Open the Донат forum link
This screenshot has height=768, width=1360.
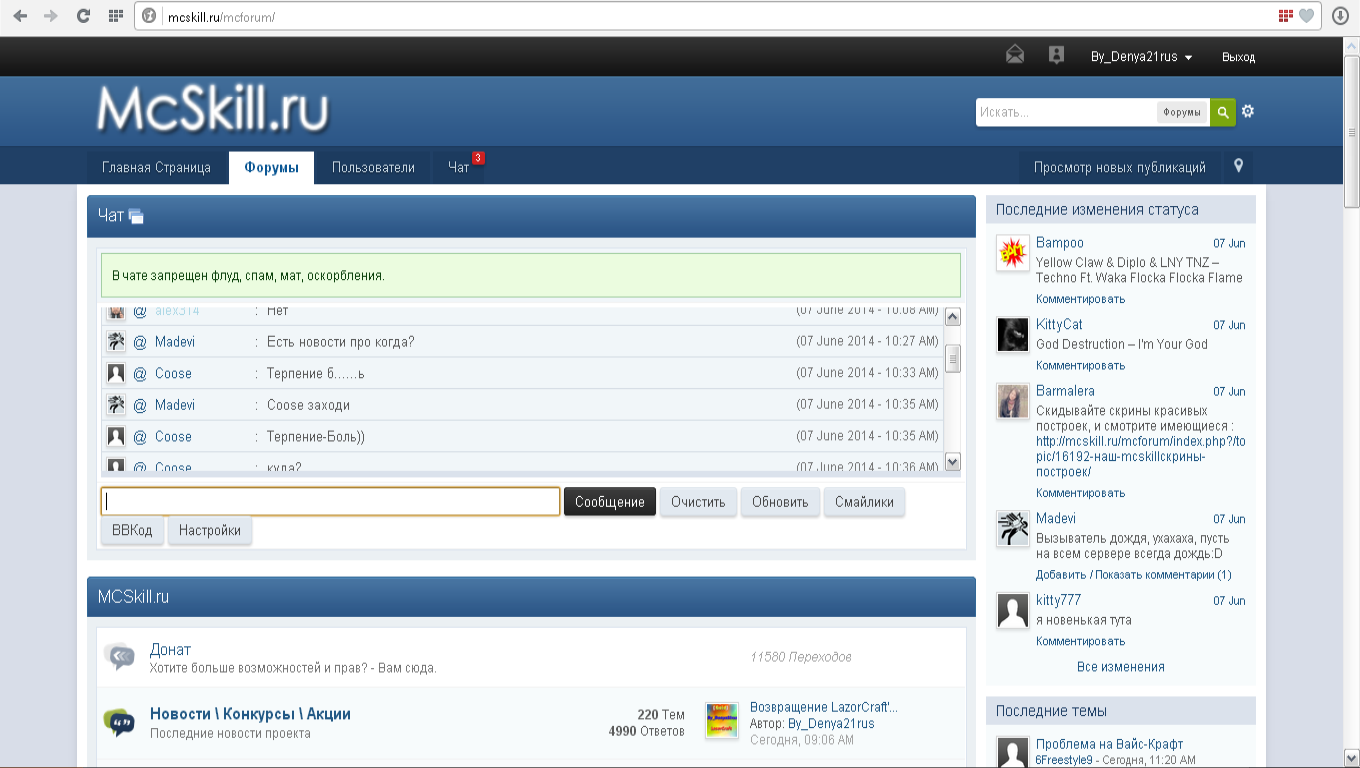[170, 650]
